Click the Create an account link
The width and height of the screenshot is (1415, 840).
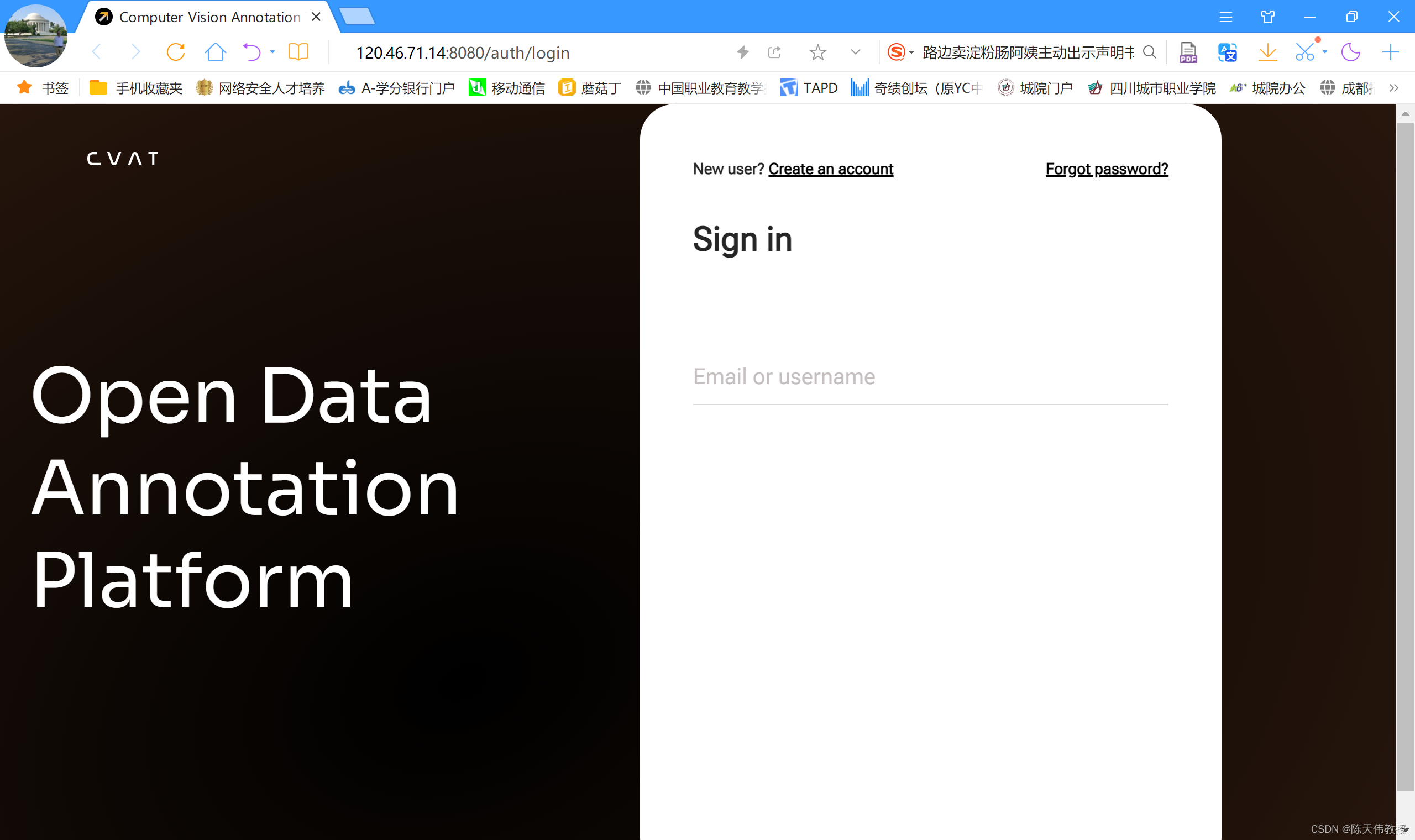pos(830,169)
